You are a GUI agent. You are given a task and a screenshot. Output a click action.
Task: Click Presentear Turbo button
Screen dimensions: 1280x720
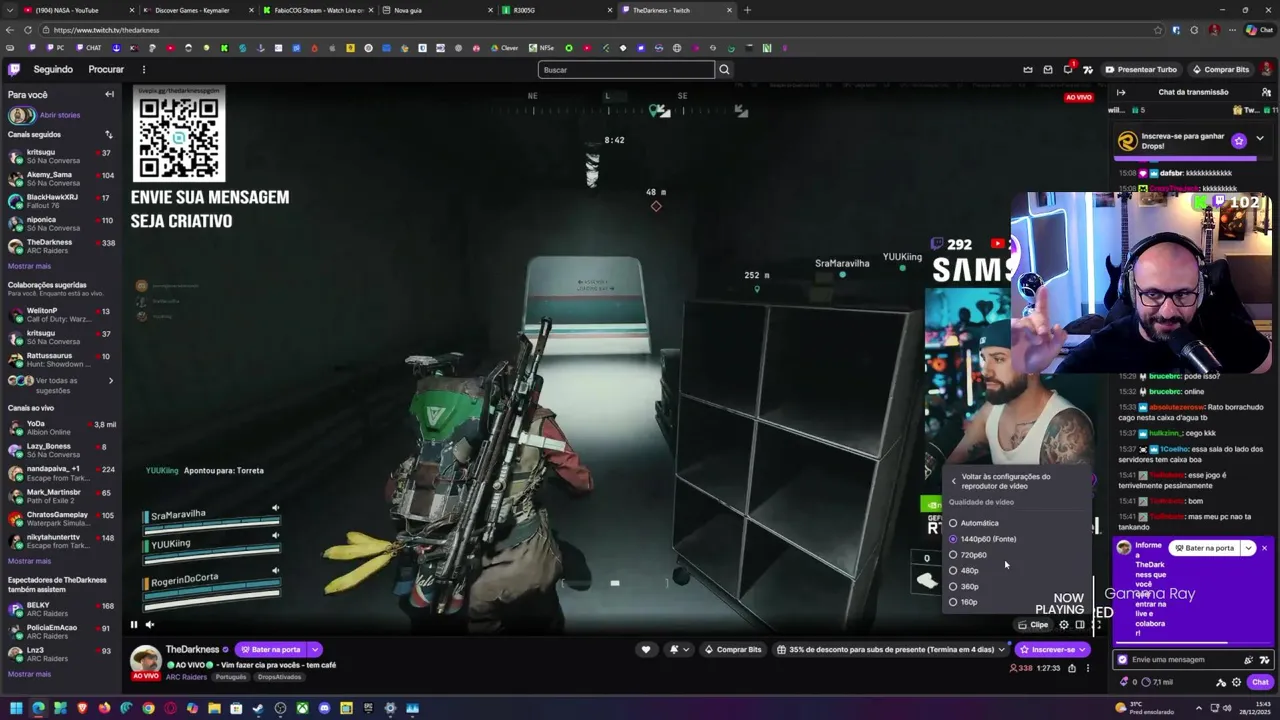coord(1141,69)
